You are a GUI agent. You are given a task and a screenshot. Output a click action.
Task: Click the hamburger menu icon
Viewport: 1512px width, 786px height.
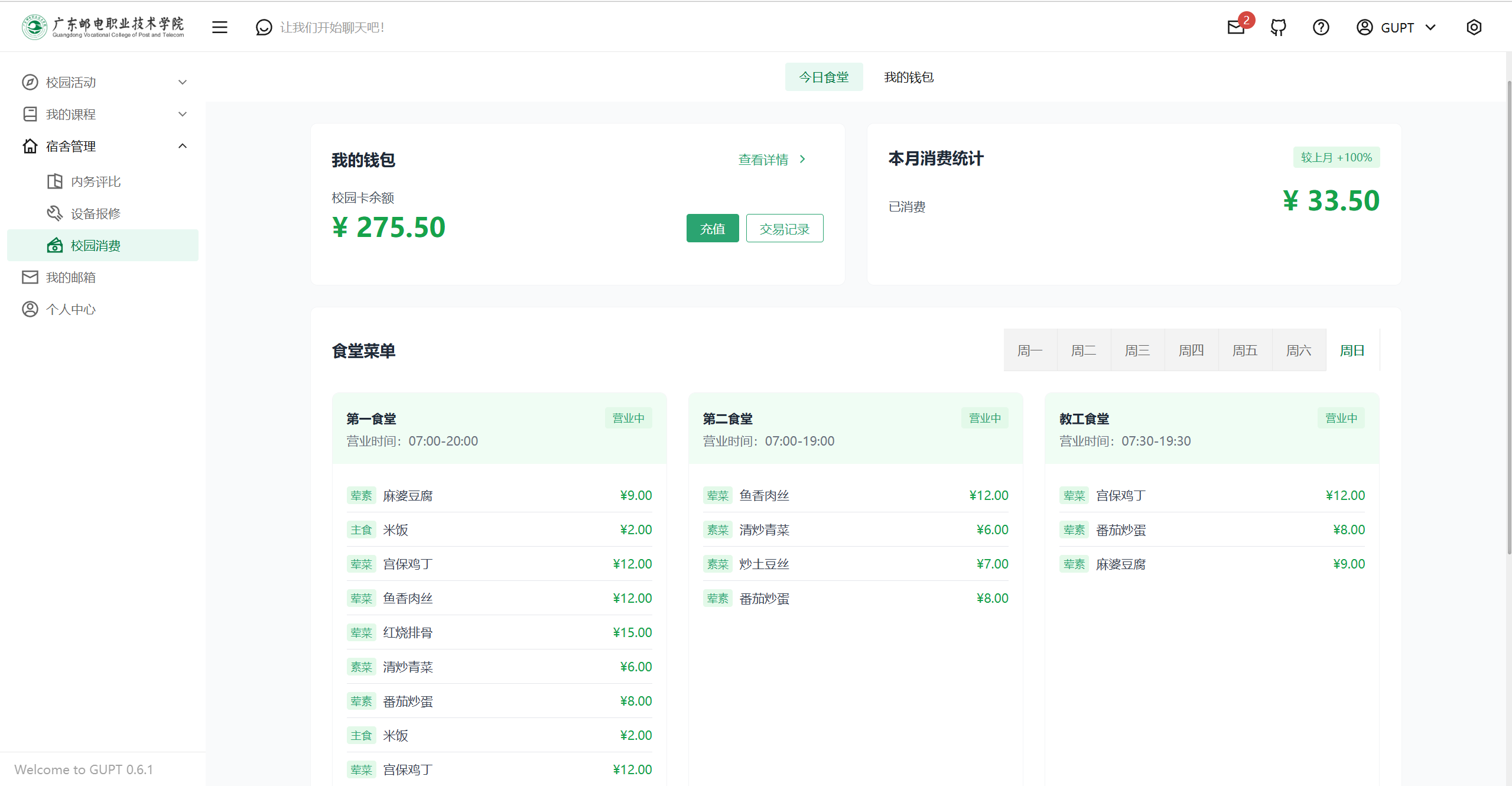220,27
